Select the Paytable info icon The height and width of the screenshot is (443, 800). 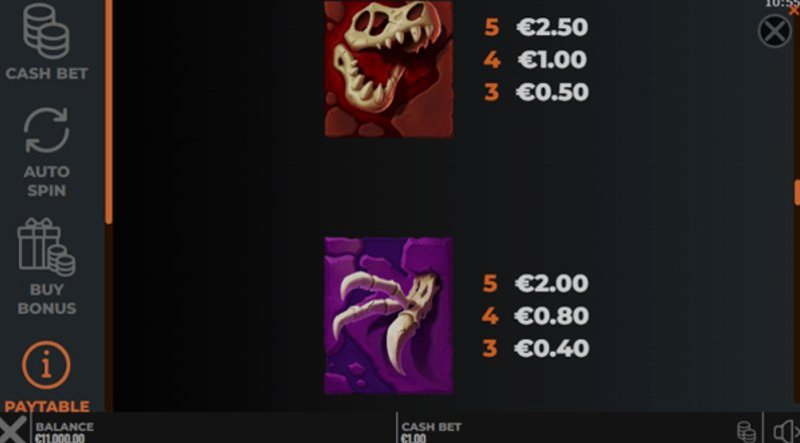(x=46, y=365)
